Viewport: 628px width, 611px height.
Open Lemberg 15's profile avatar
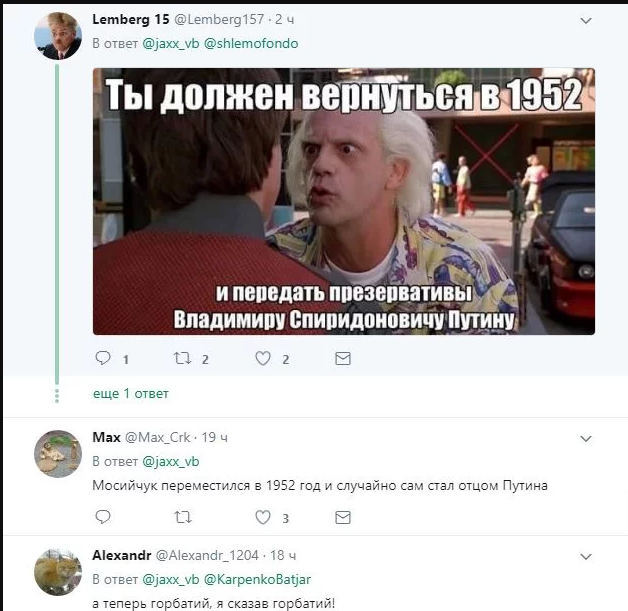click(x=58, y=36)
